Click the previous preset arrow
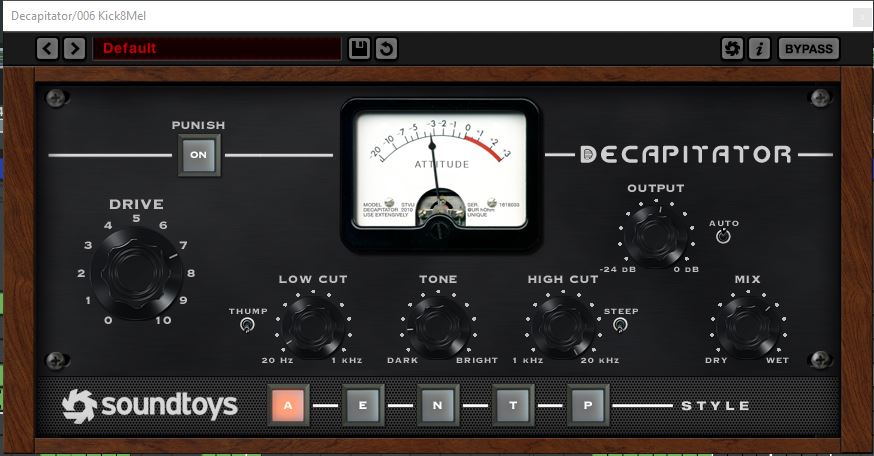The width and height of the screenshot is (874, 456). [x=47, y=48]
